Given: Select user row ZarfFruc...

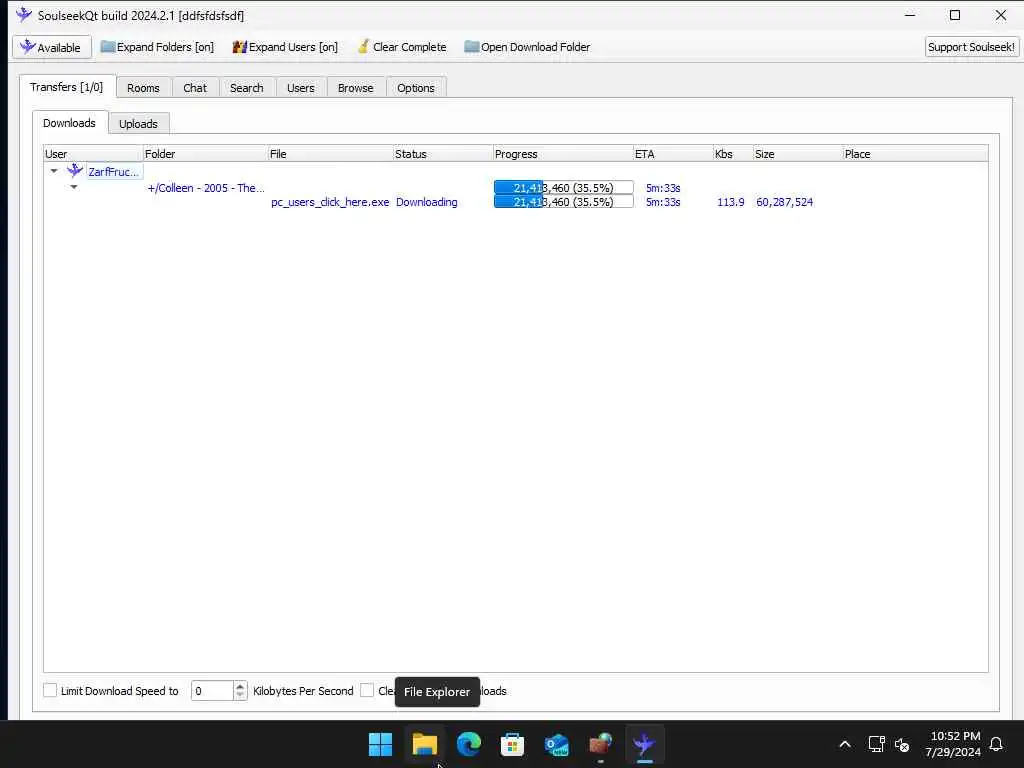Looking at the screenshot, I should click(114, 172).
